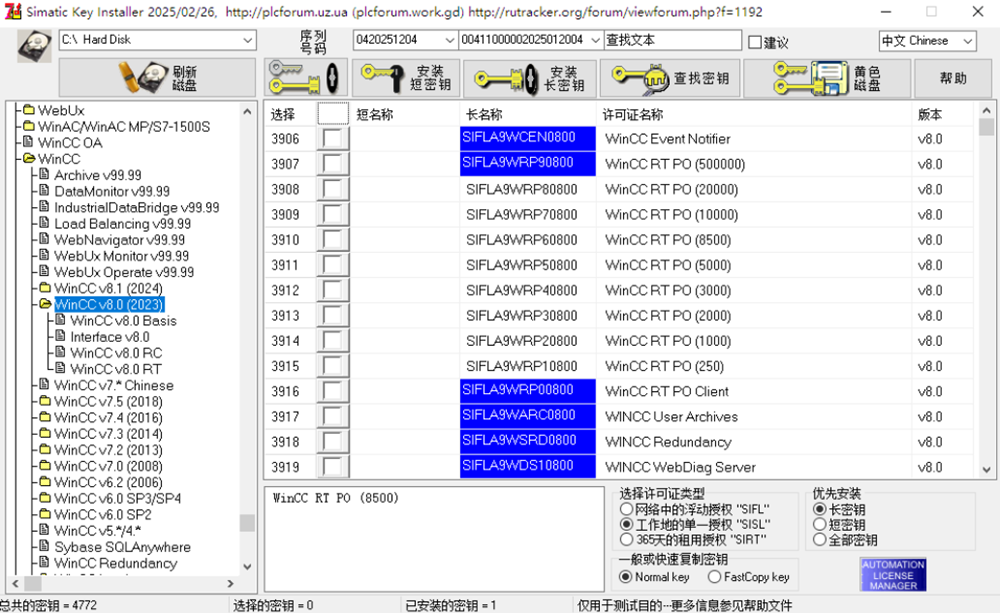Sort by the 许可证名称 column header
Viewport: 1000px width, 613px height.
click(x=632, y=114)
